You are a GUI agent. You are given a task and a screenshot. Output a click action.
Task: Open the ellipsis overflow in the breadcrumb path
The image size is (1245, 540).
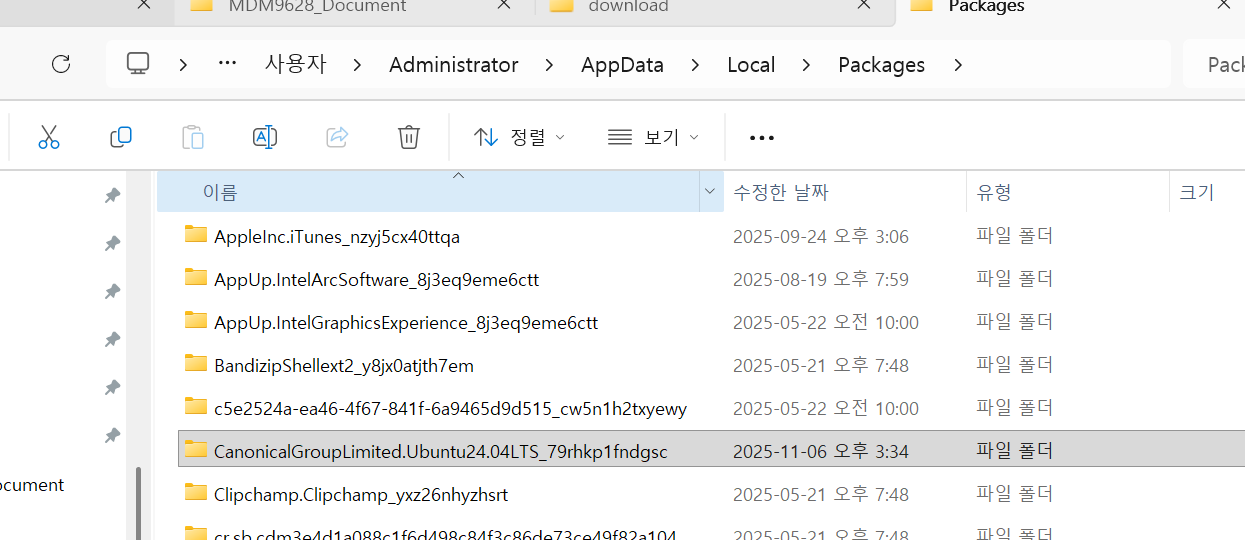pyautogui.click(x=227, y=64)
